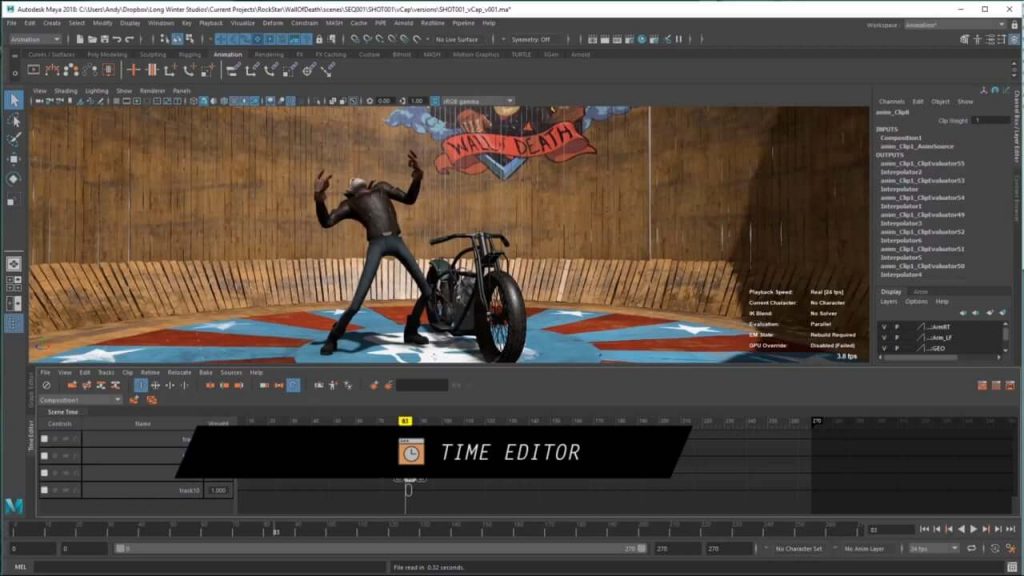
Task: Select the arrow Select tool in toolbox
Action: coord(14,100)
